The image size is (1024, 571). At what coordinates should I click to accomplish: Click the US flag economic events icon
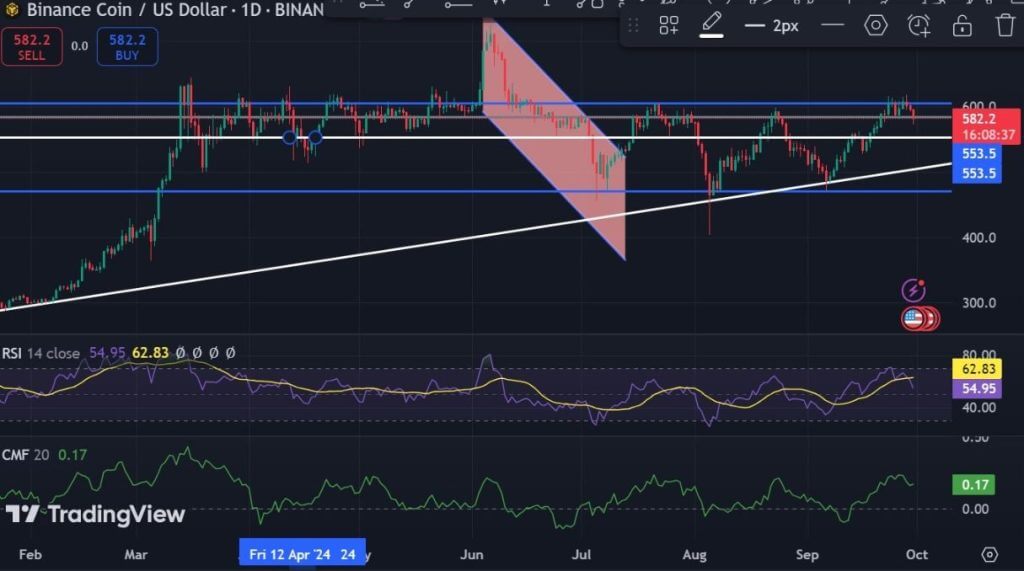914,319
